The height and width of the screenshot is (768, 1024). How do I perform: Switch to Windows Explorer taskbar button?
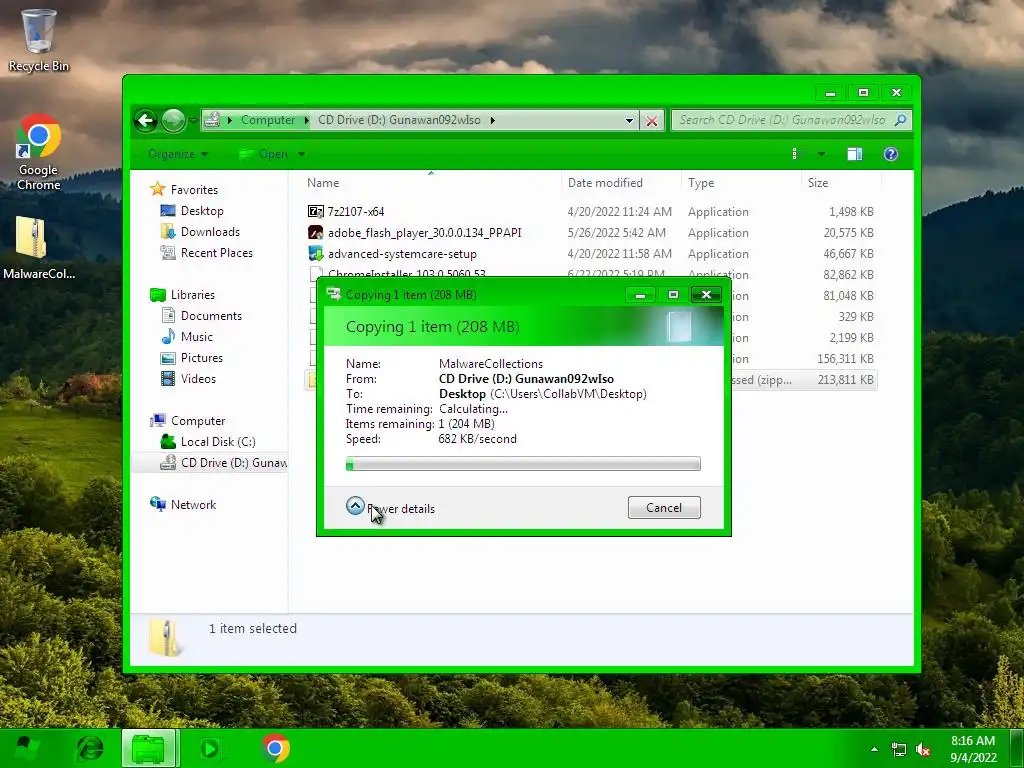pos(148,748)
